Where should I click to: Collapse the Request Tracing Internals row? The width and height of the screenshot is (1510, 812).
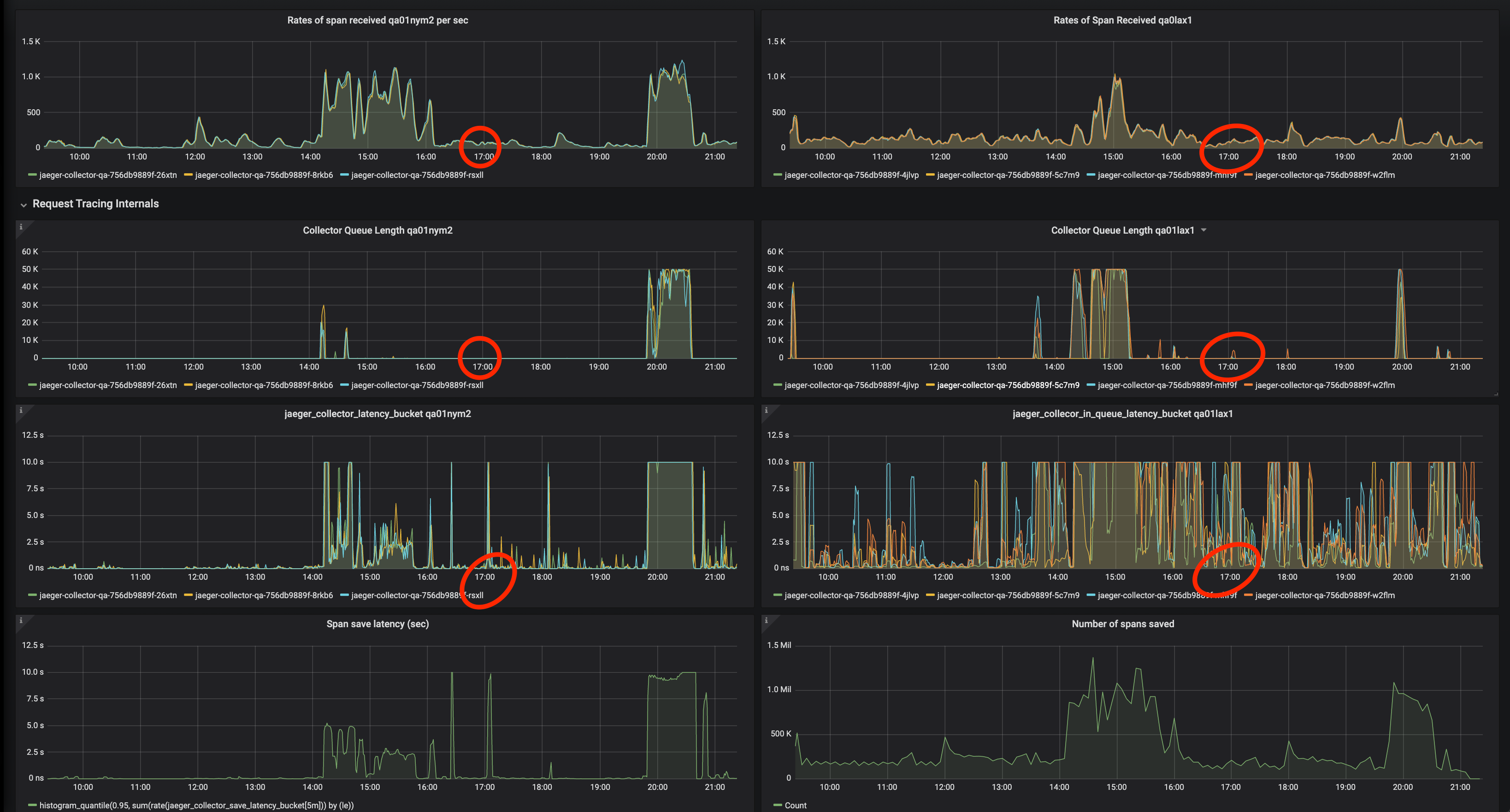24,204
